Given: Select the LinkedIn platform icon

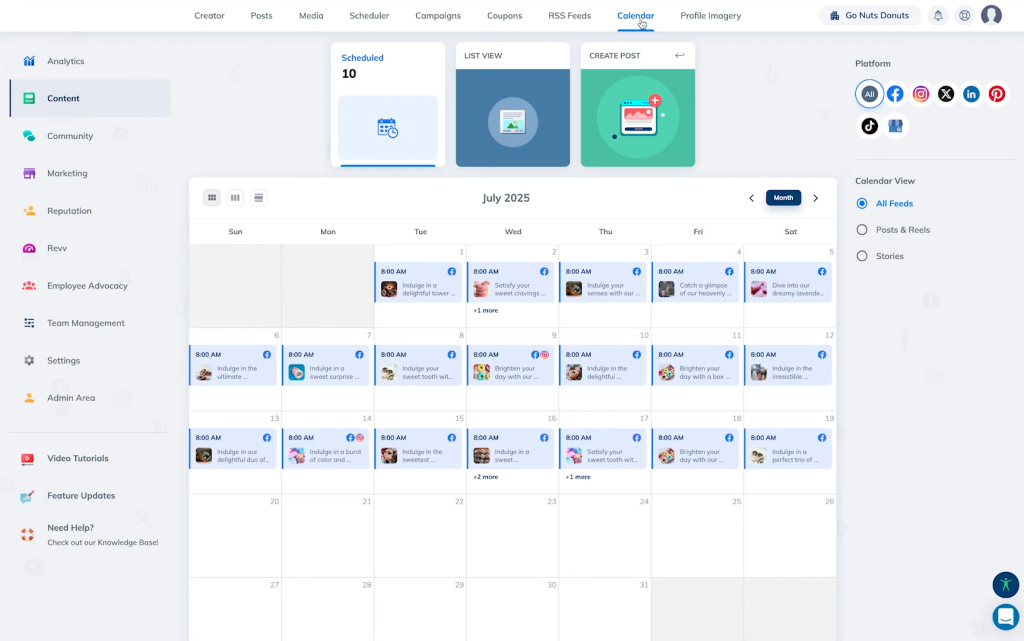Looking at the screenshot, I should point(970,93).
